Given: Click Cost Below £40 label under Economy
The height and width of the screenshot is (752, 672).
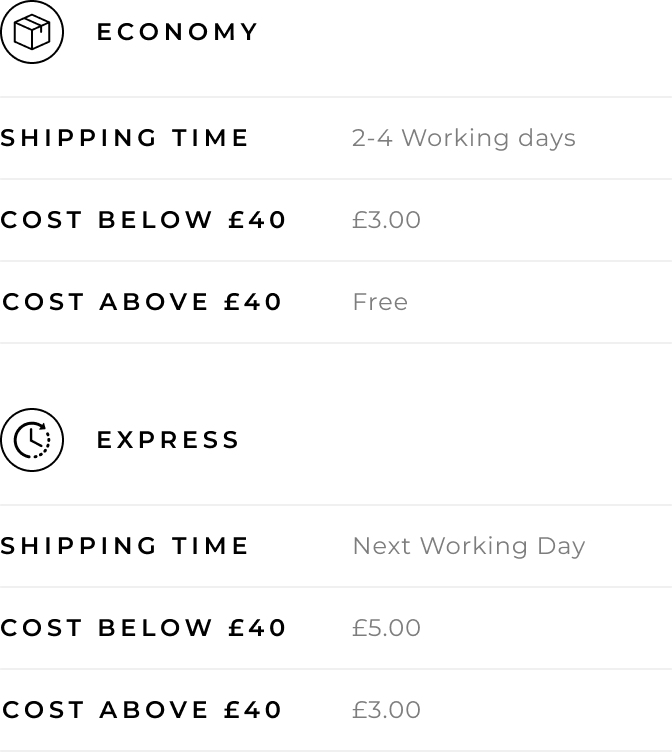Looking at the screenshot, I should pos(143,220).
